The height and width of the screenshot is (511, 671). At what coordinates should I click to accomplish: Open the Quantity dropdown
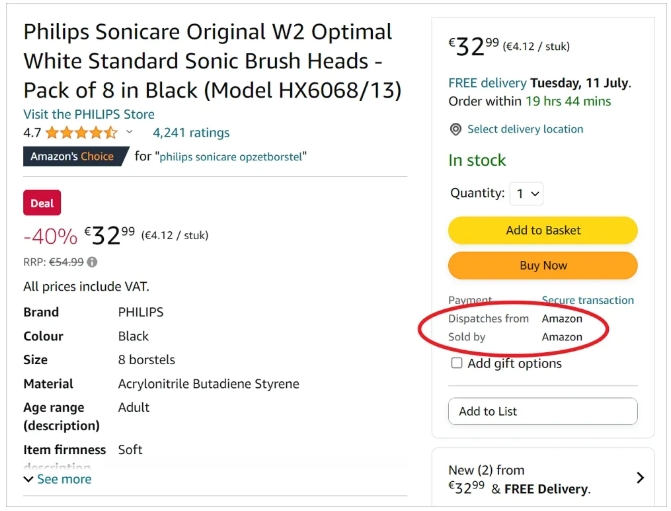526,193
